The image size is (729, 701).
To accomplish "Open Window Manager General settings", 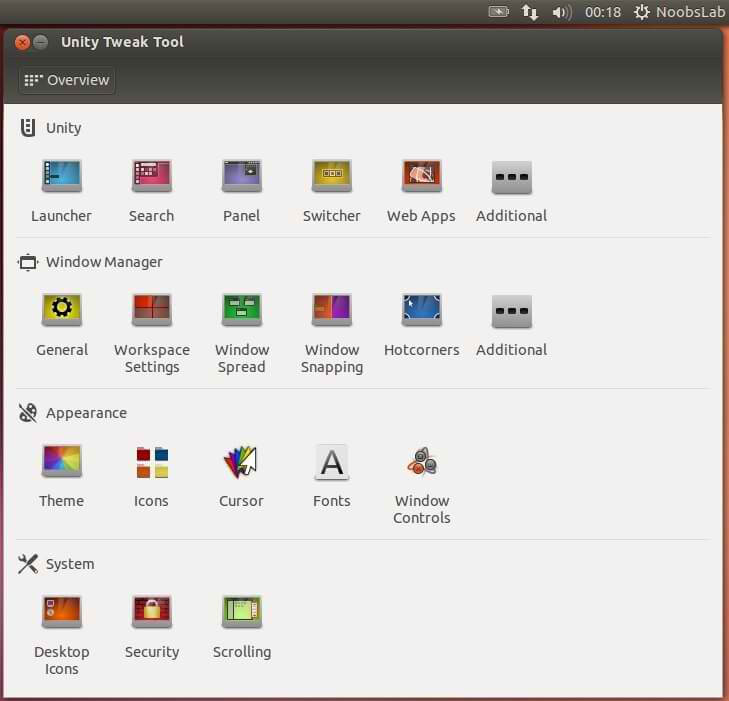I will (61, 311).
